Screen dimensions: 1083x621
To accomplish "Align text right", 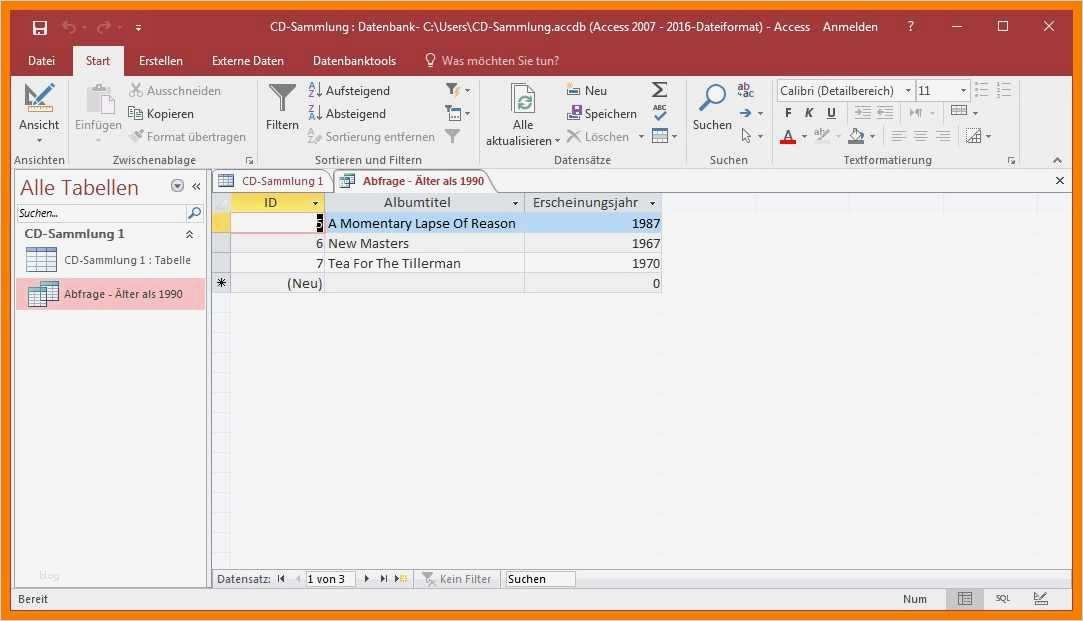I will (x=943, y=136).
